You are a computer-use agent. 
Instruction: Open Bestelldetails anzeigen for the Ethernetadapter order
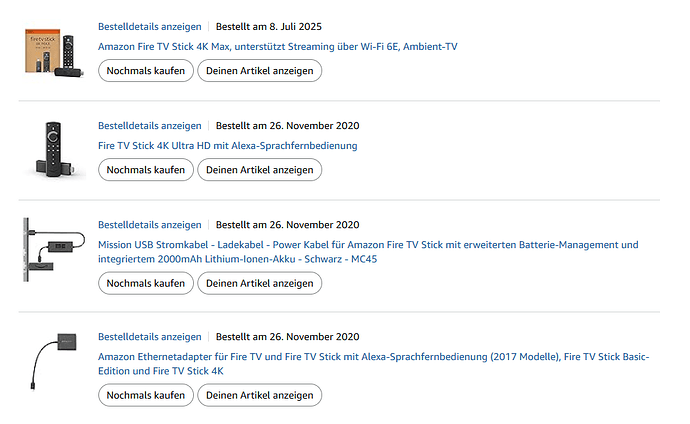click(149, 337)
